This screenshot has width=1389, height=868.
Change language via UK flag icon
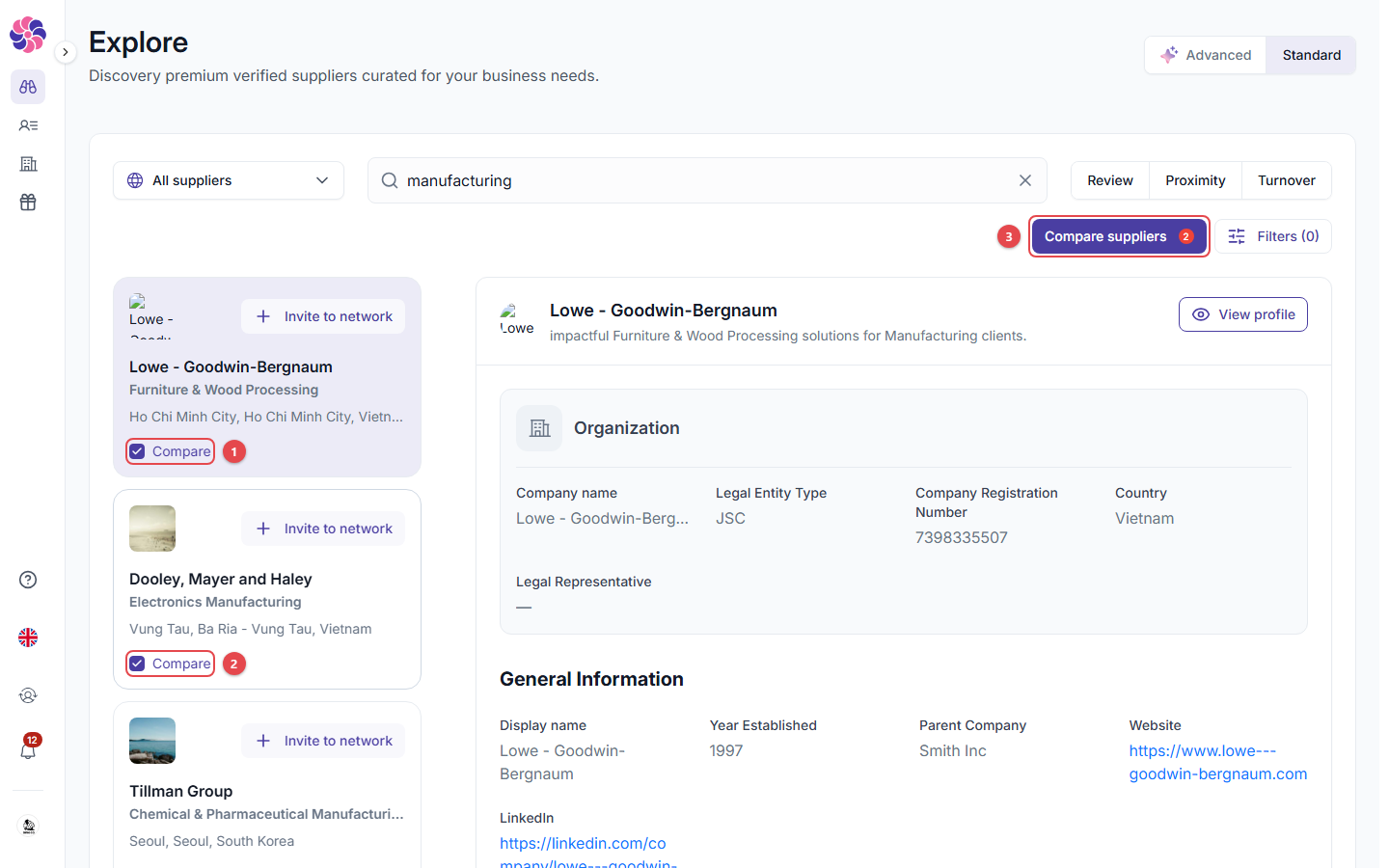point(28,637)
